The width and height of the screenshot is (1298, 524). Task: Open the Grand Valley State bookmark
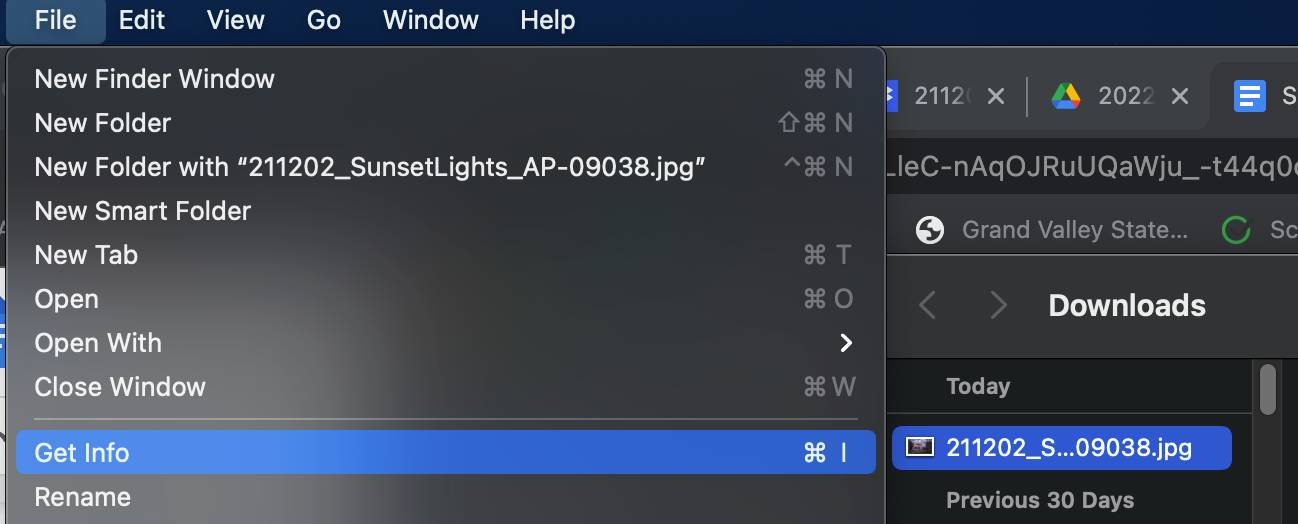(x=1060, y=230)
